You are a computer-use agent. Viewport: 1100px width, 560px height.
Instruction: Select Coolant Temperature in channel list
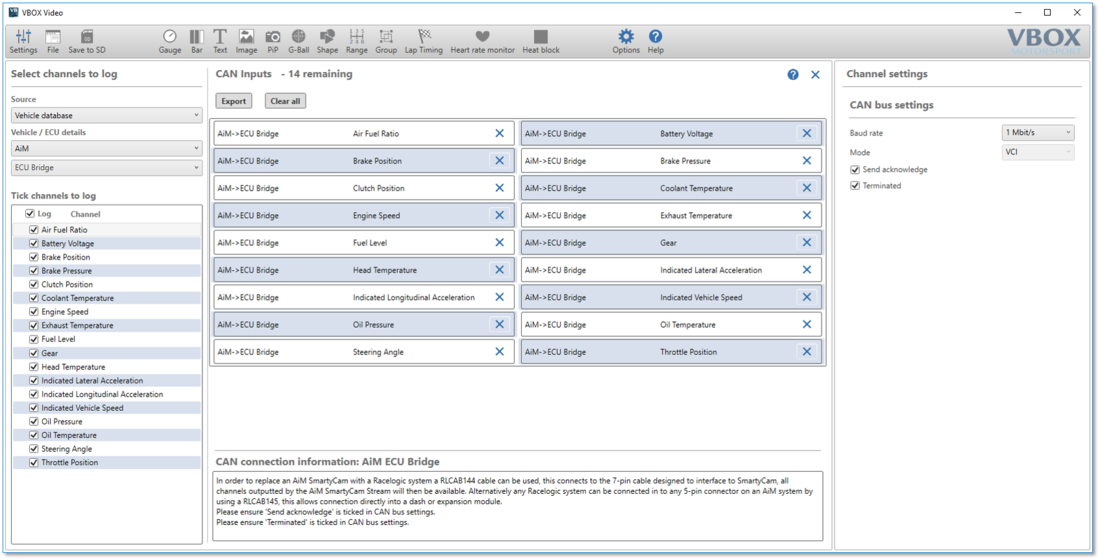click(x=107, y=298)
